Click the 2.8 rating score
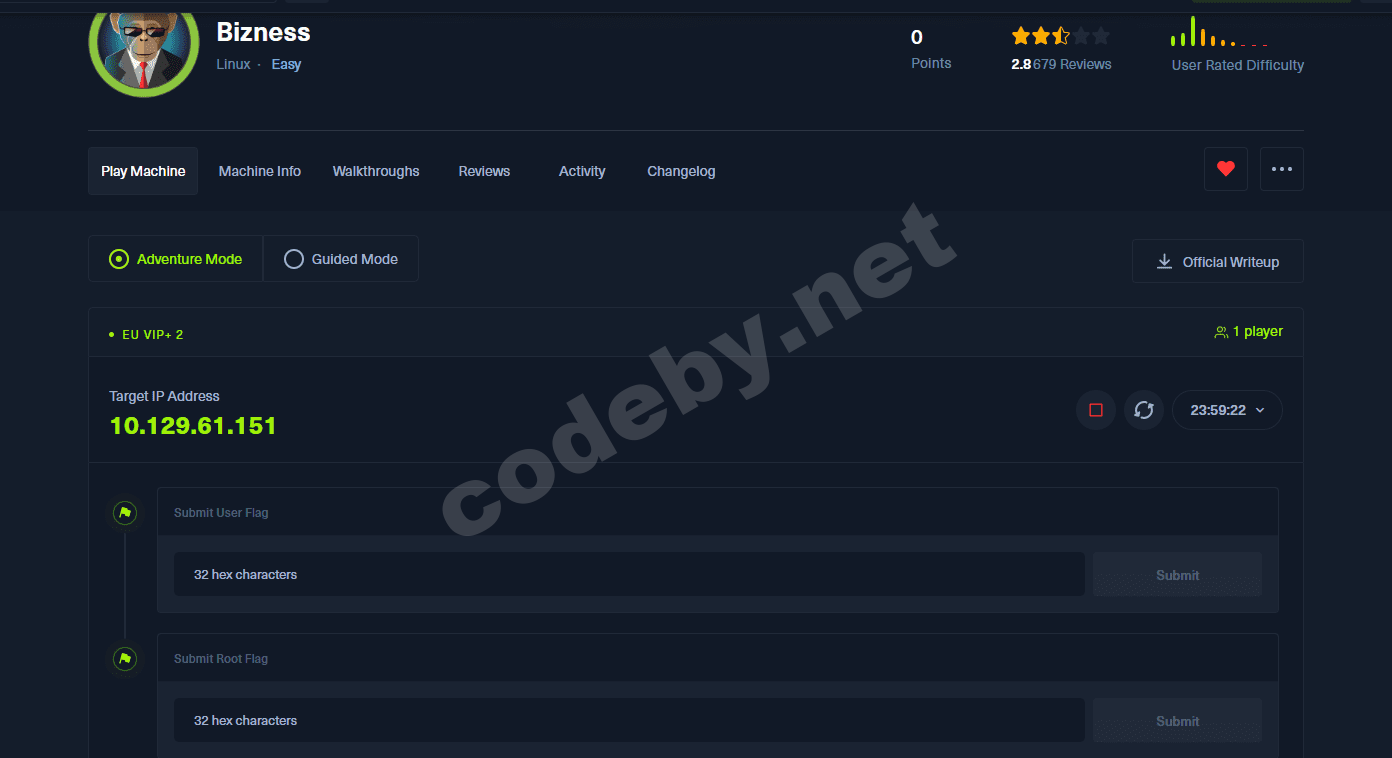Image resolution: width=1392 pixels, height=758 pixels. click(1021, 64)
